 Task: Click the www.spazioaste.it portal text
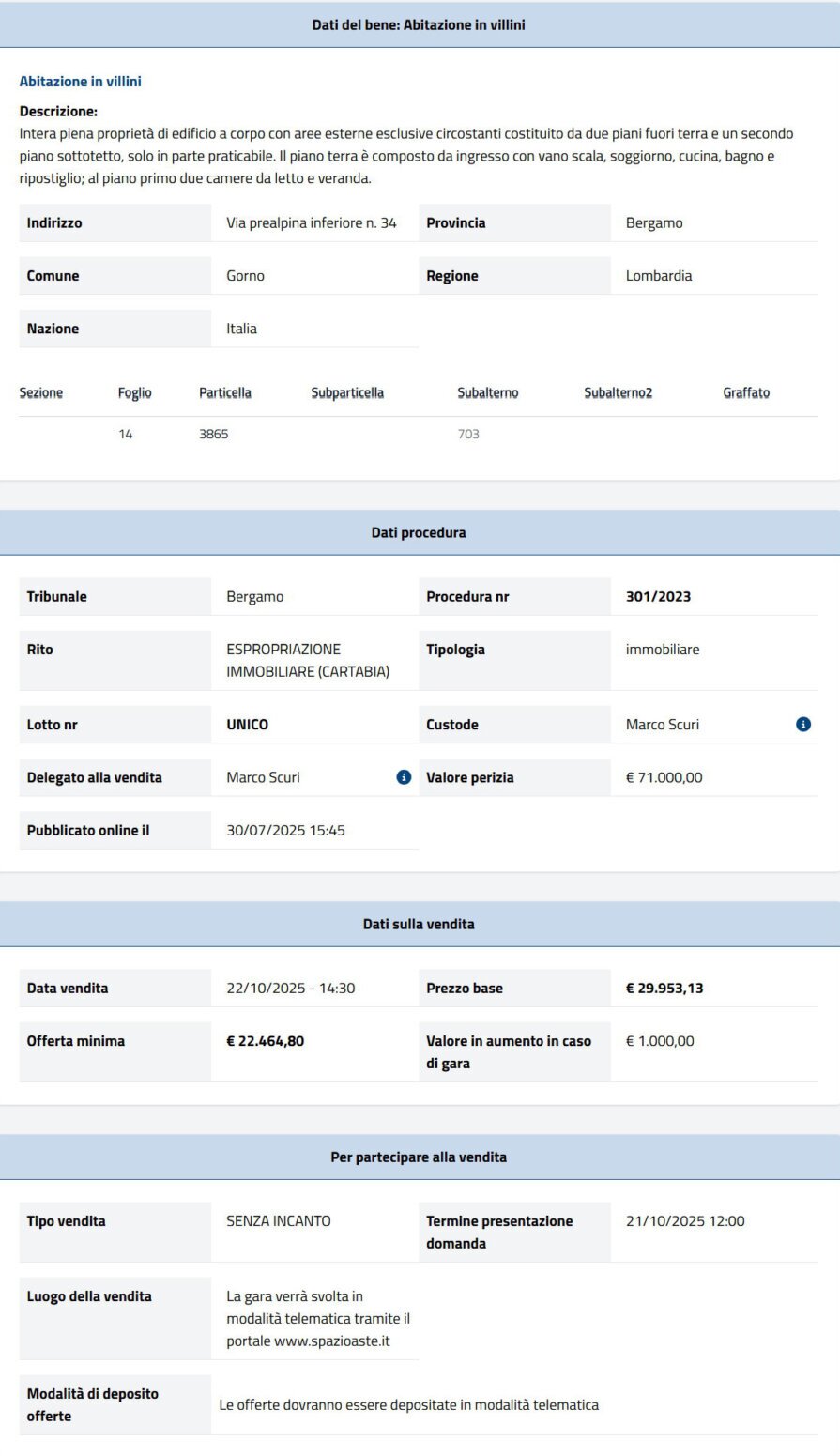pyautogui.click(x=331, y=1341)
